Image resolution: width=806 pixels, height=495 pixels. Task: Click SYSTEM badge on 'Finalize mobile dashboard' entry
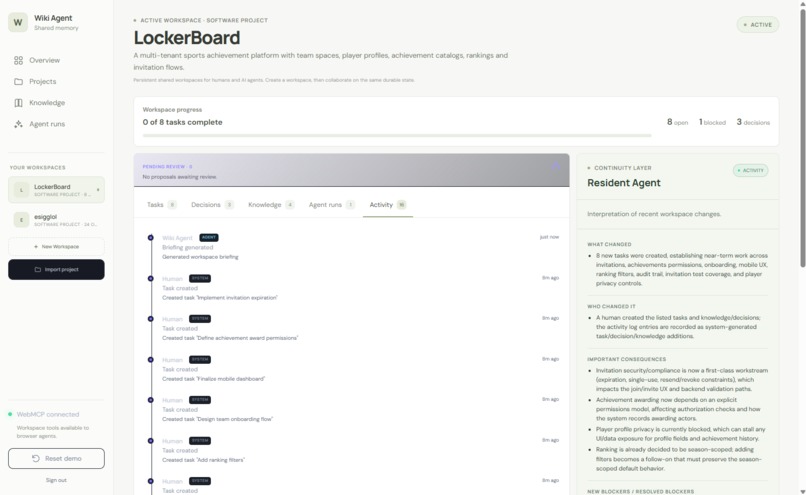200,359
